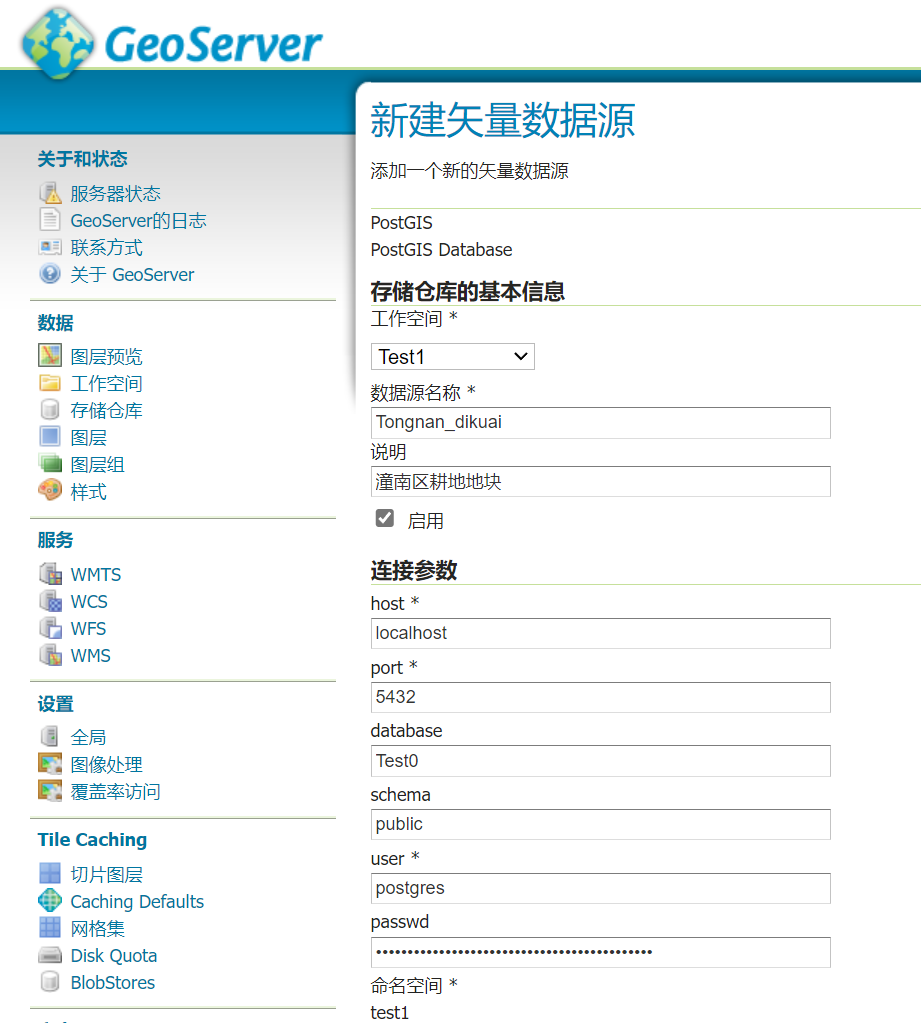Click the GeoServer logo at top
Screen dimensions: 921x1023
172,42
